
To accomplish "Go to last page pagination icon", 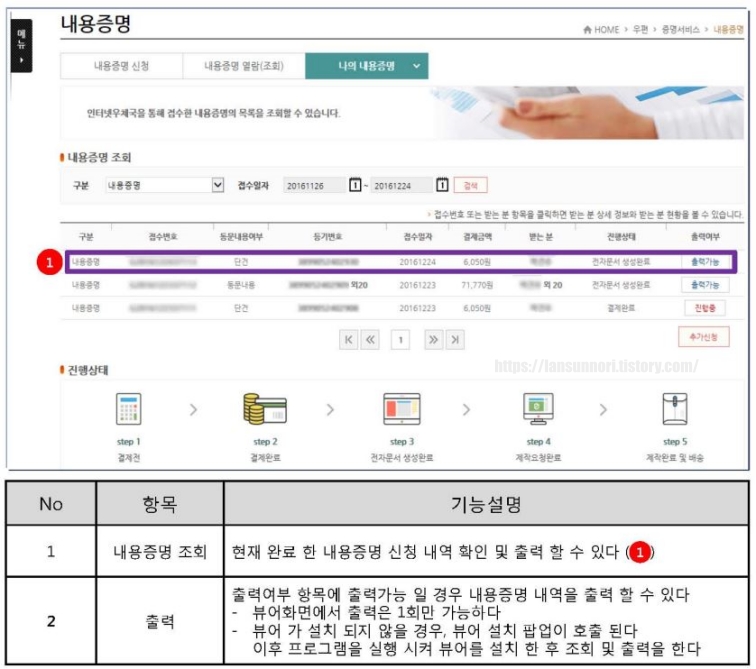I will (455, 340).
